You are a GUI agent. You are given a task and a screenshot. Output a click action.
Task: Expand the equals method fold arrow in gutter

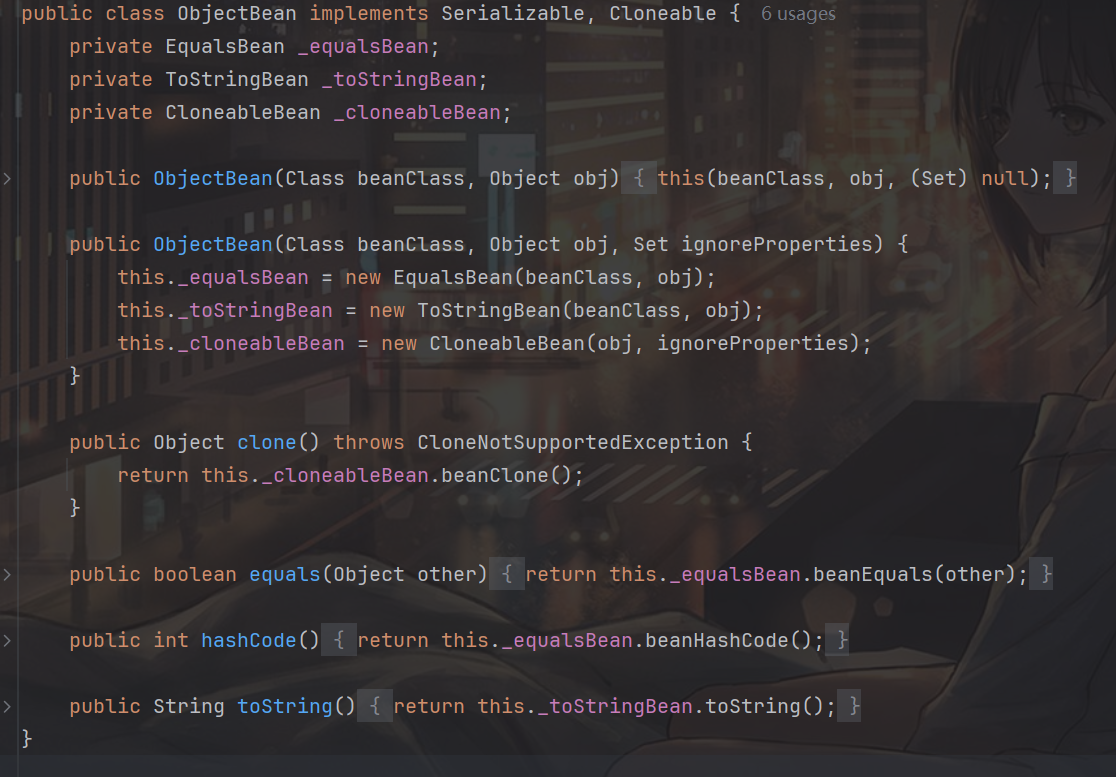point(8,575)
